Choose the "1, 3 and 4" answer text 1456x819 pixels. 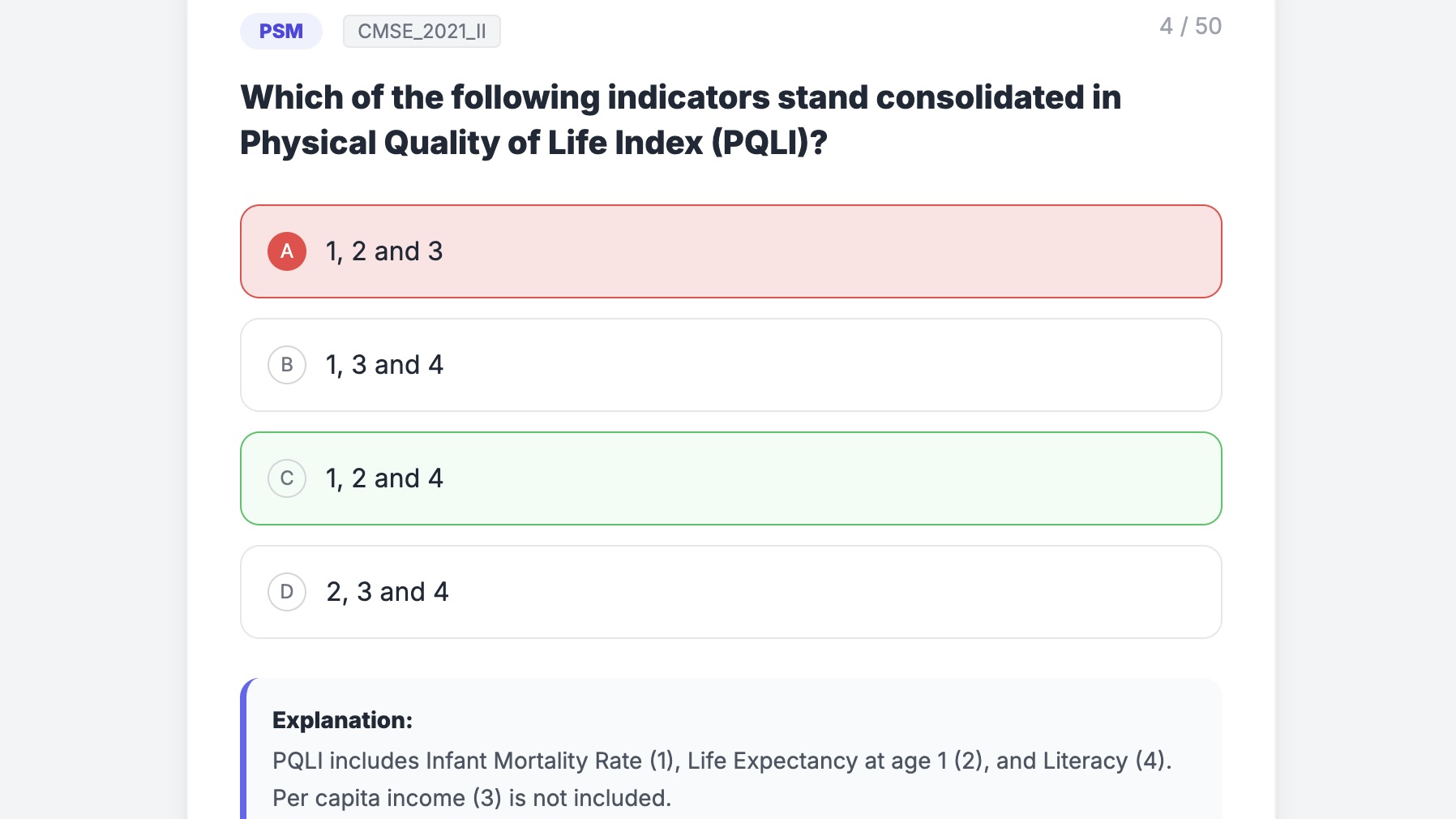click(384, 365)
